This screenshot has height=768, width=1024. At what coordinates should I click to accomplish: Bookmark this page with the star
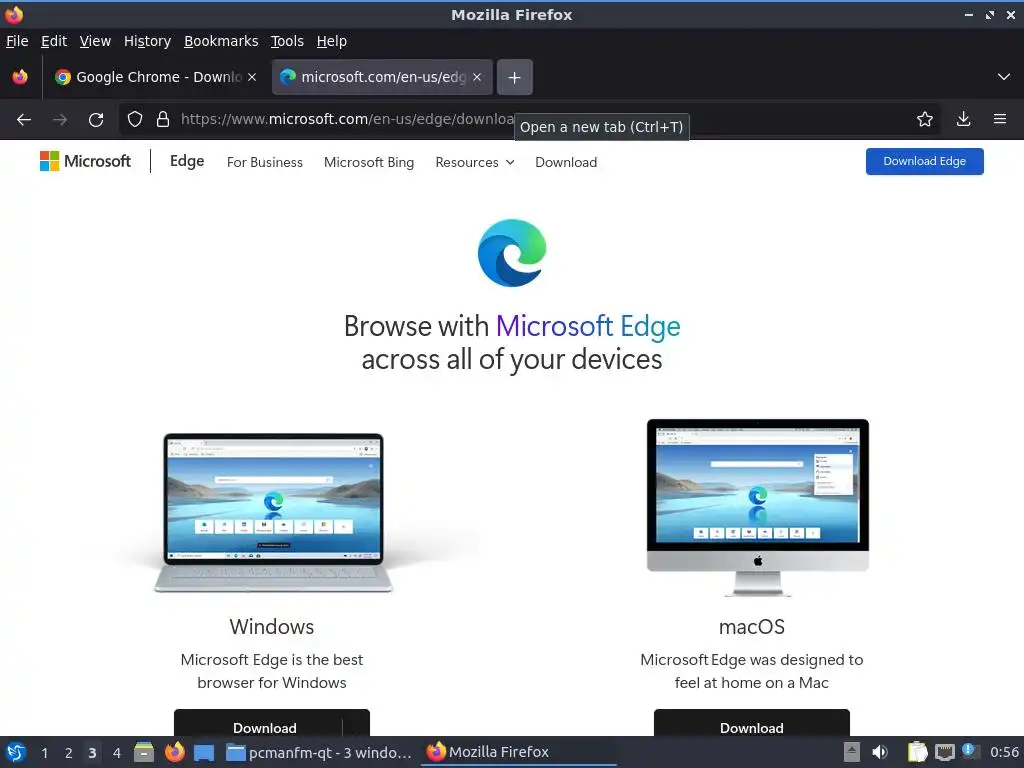[x=925, y=119]
